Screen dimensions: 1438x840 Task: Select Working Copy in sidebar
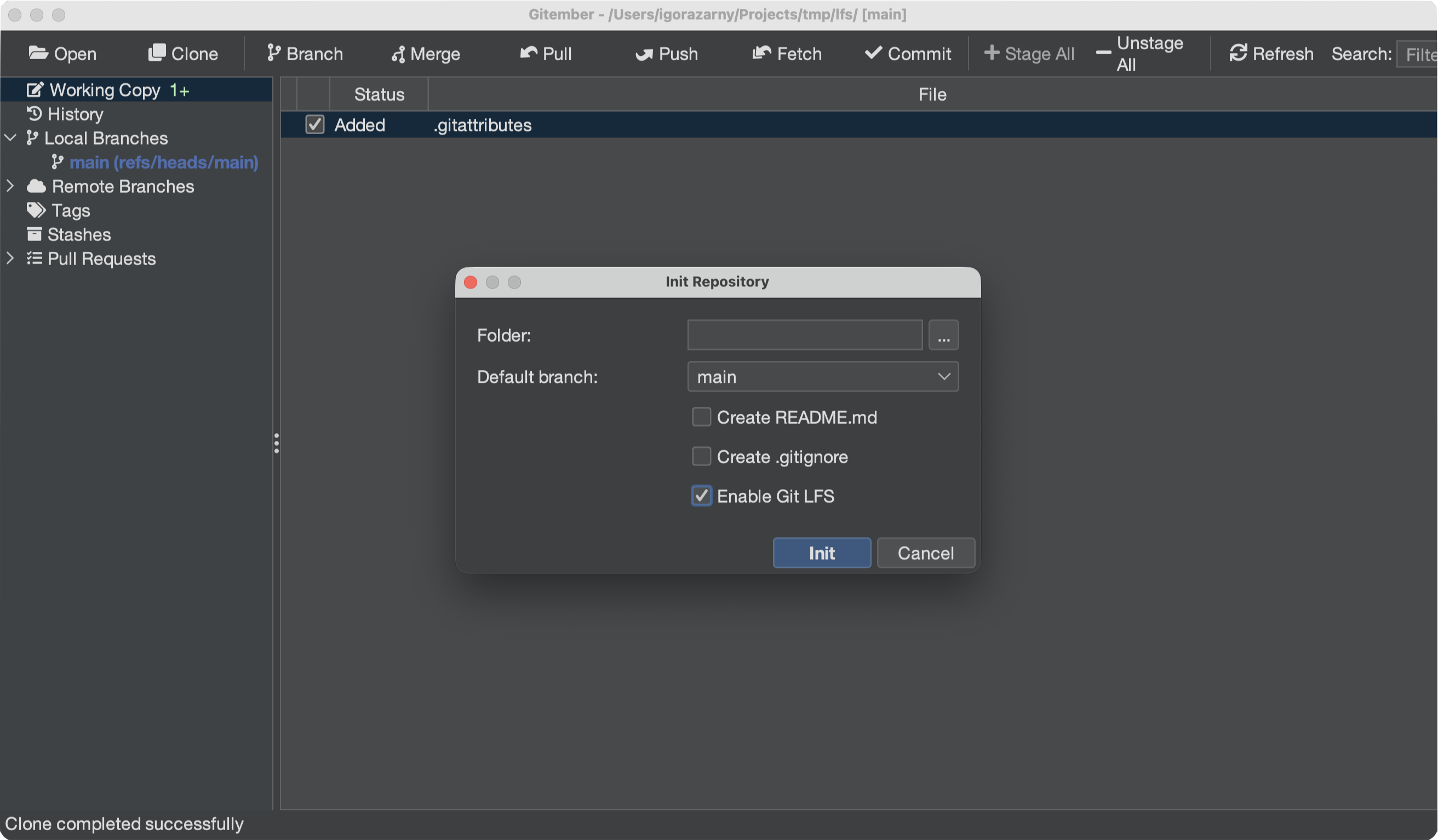pos(136,90)
